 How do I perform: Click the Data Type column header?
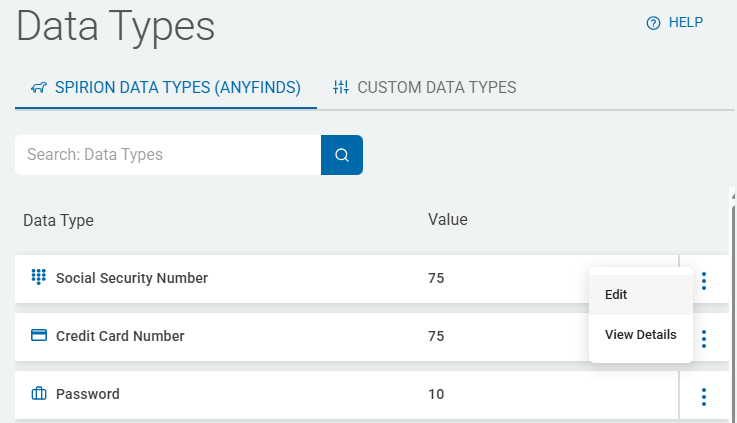coord(58,220)
